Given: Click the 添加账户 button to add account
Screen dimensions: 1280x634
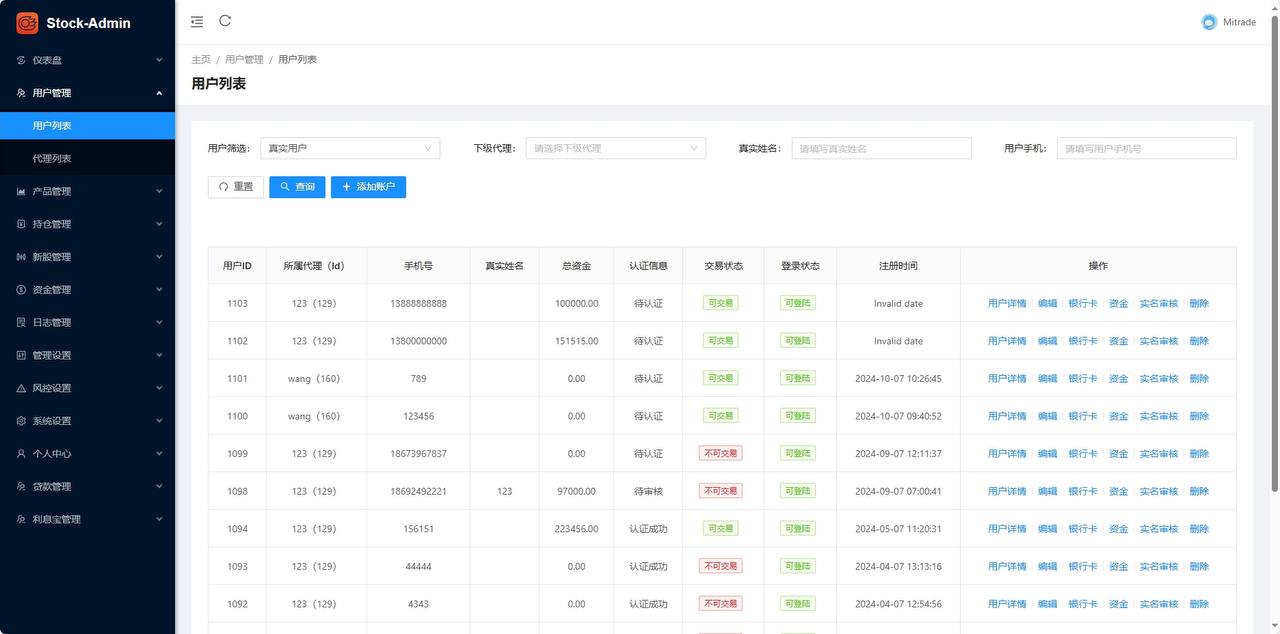Looking at the screenshot, I should [x=368, y=186].
